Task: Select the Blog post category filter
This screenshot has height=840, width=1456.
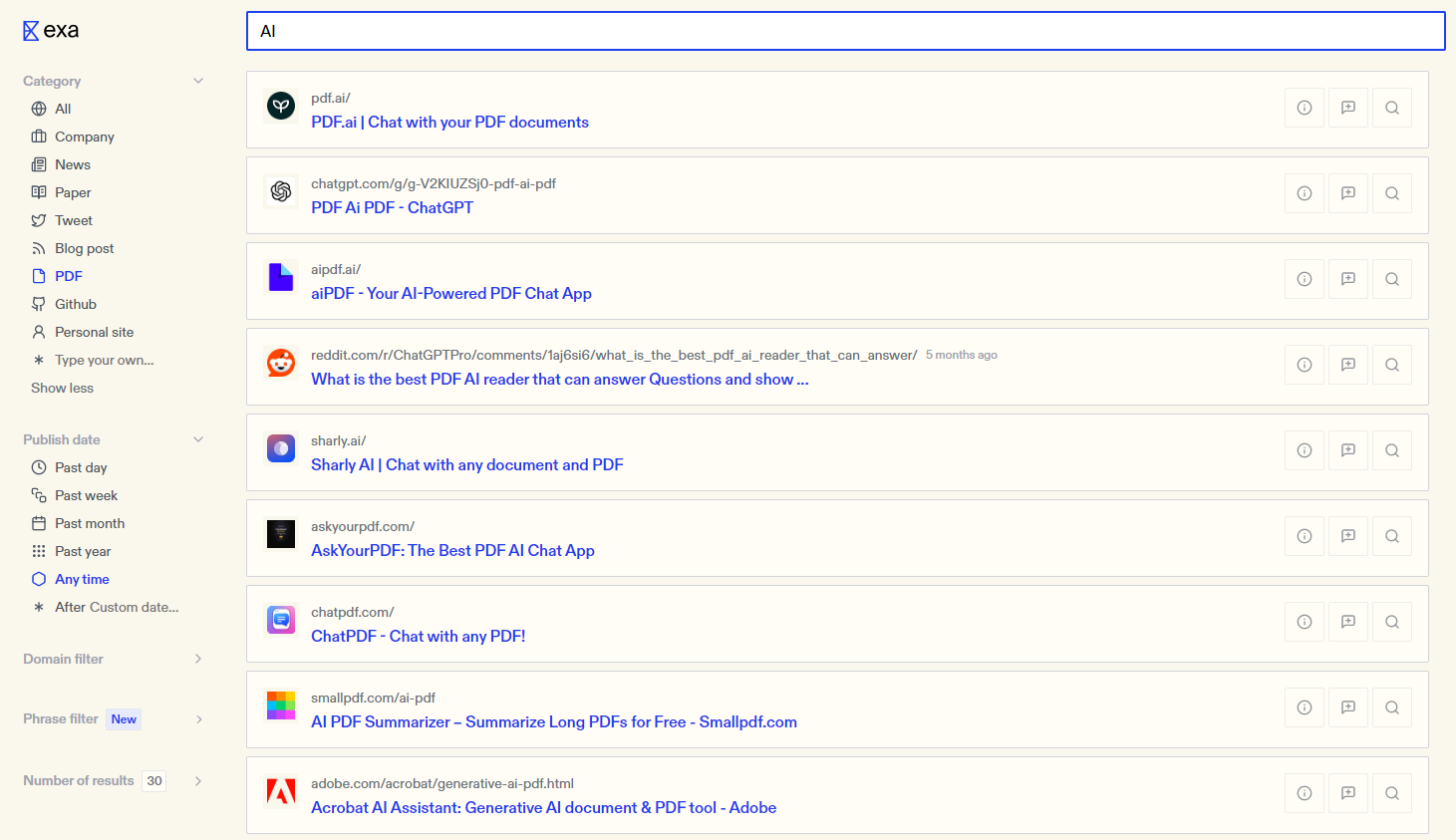Action: tap(73, 248)
